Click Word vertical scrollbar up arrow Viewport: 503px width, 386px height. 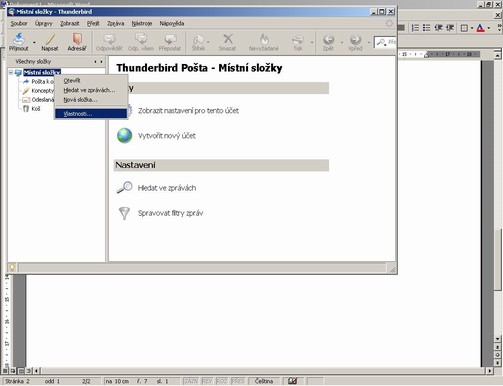point(497,55)
